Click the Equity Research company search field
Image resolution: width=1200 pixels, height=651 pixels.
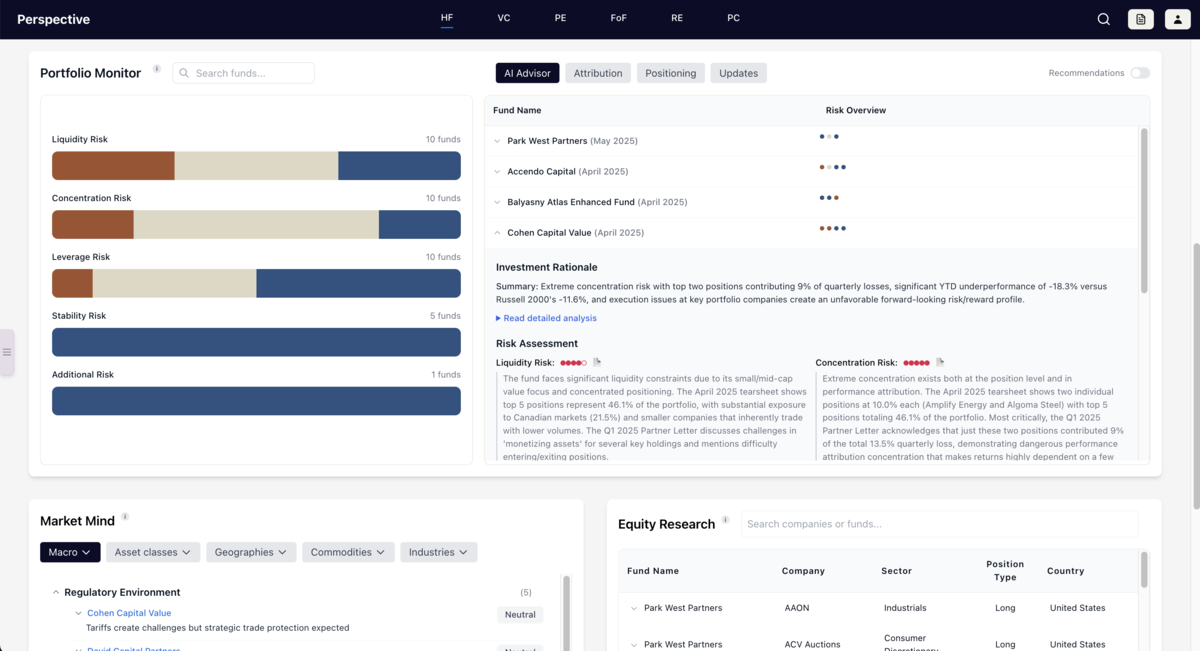pos(940,523)
